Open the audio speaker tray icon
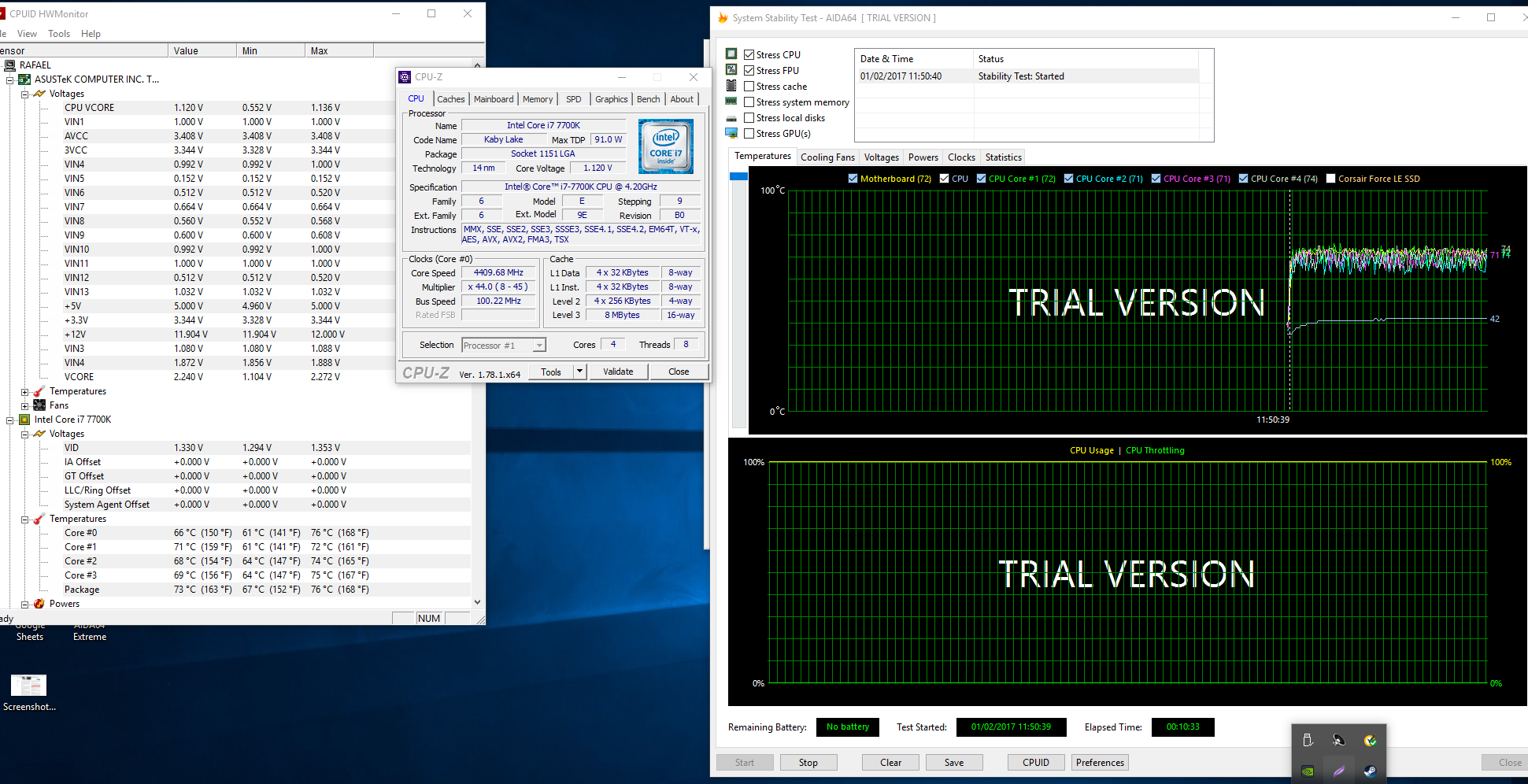Viewport: 1528px width, 784px height. 1339,740
